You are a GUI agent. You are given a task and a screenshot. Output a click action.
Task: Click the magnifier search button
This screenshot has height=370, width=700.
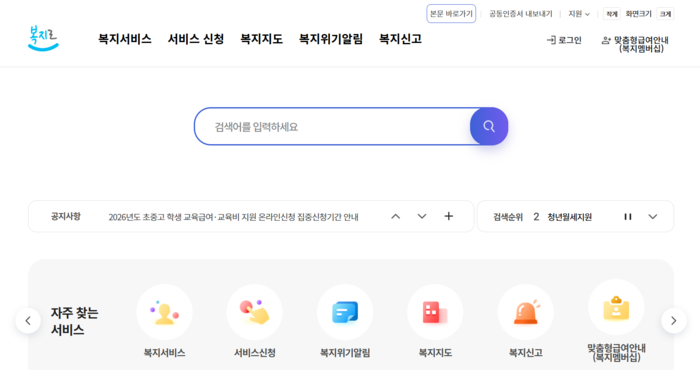pyautogui.click(x=489, y=126)
